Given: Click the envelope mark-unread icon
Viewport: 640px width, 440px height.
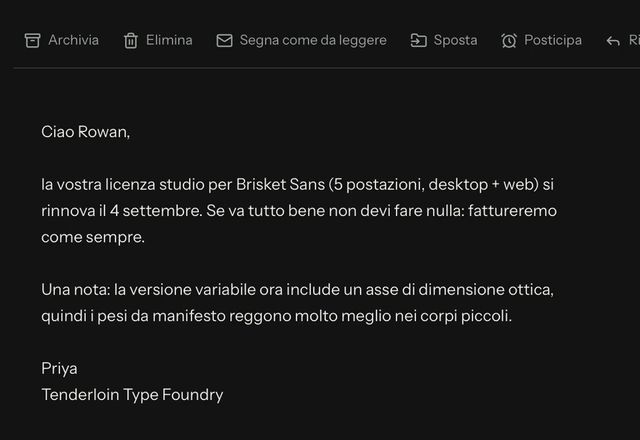Looking at the screenshot, I should 224,40.
